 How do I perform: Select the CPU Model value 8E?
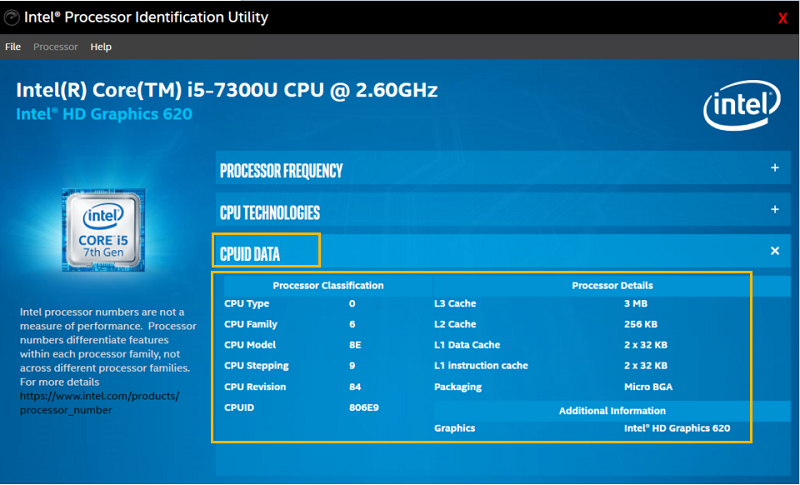355,345
